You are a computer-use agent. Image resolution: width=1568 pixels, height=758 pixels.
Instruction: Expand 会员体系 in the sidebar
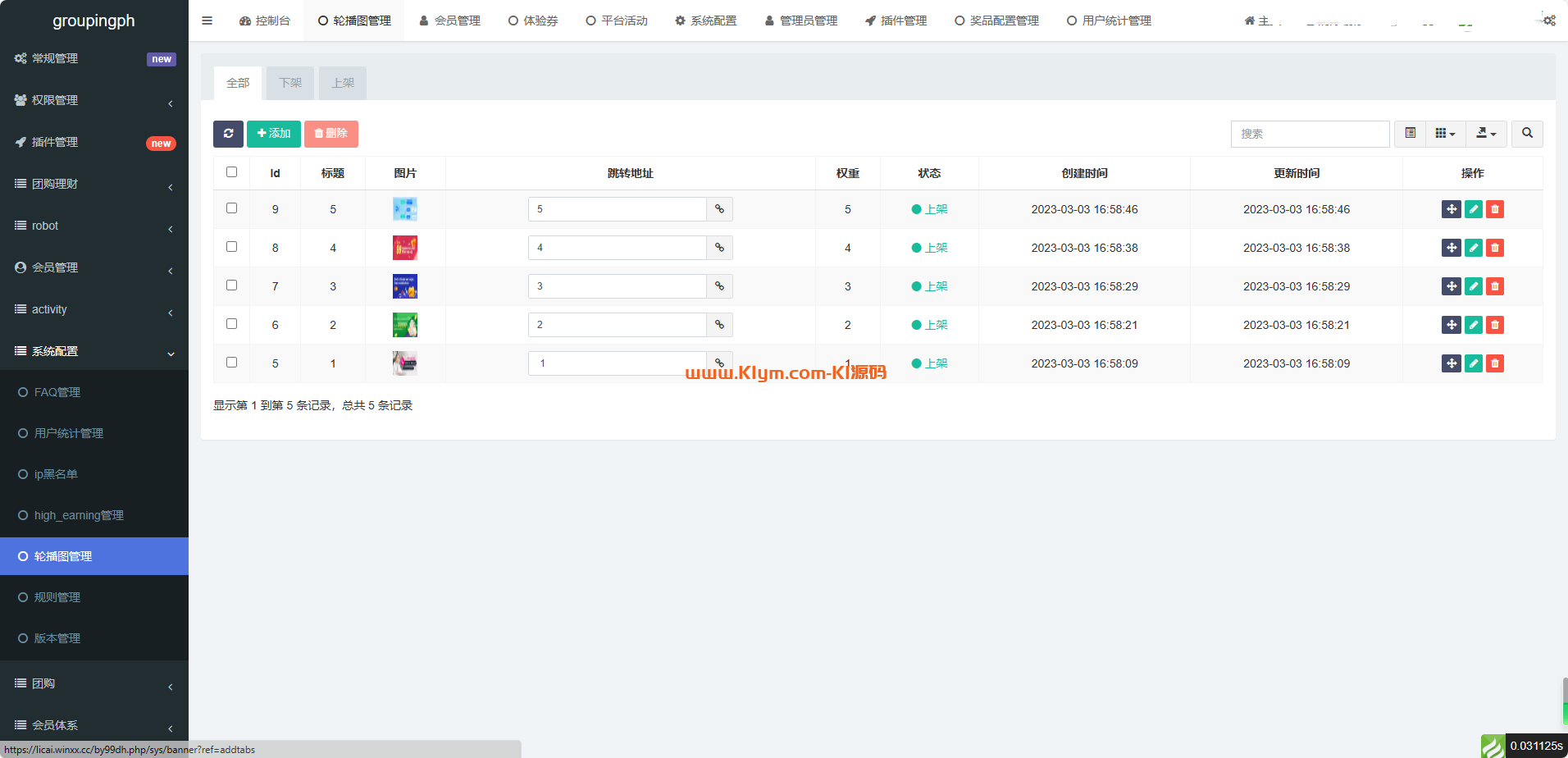pos(94,725)
